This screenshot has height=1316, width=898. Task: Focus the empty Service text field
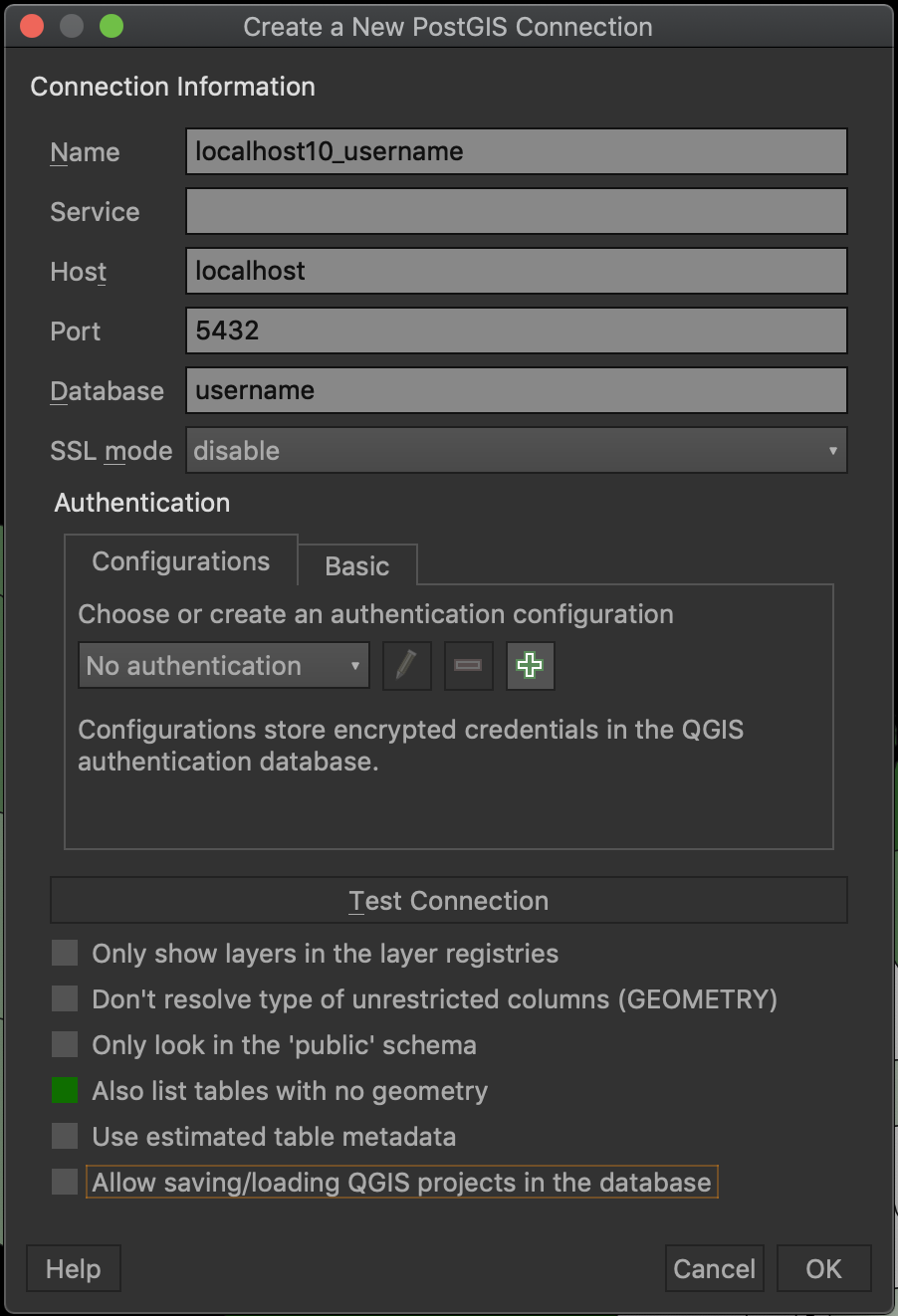tap(516, 211)
